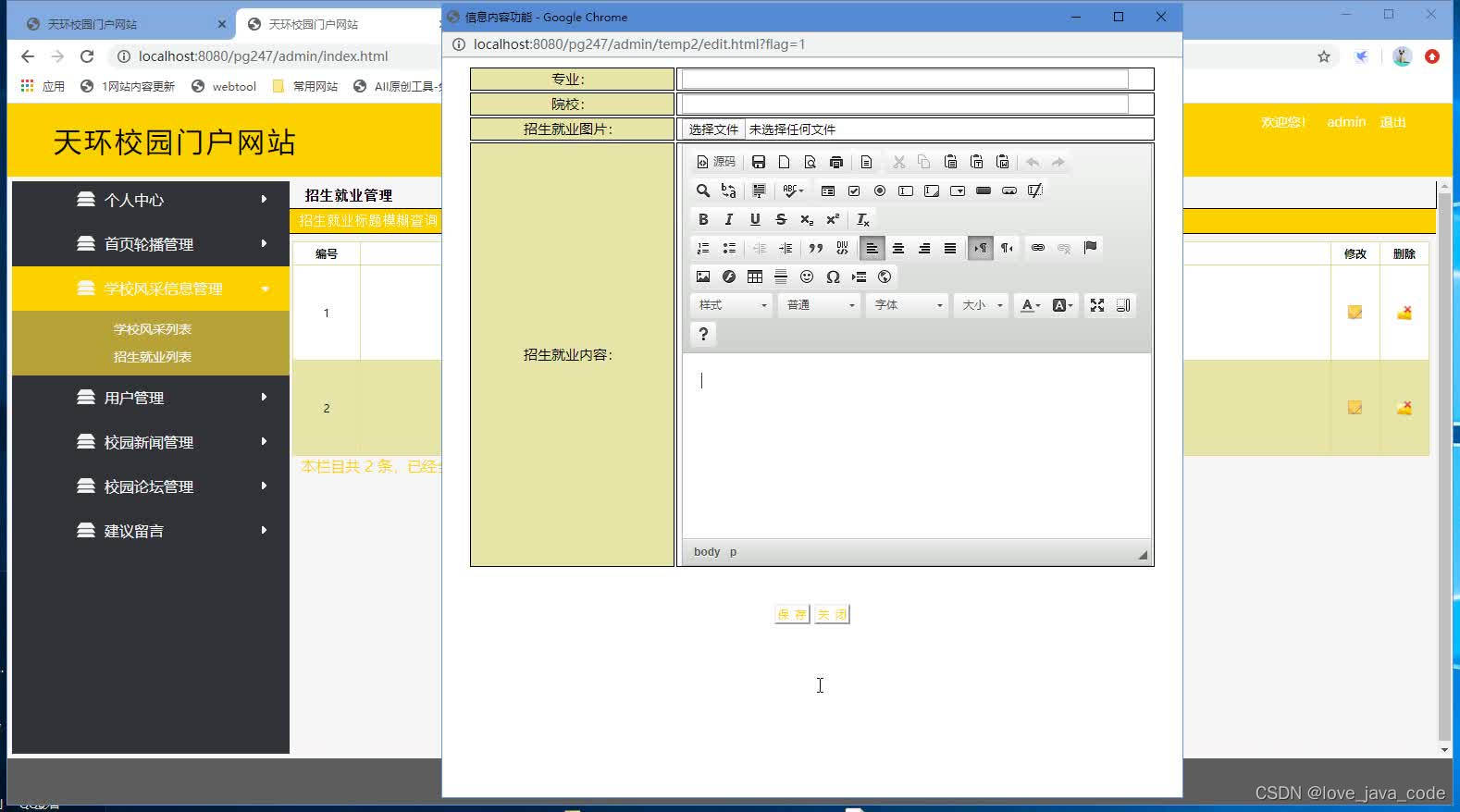This screenshot has width=1460, height=812.
Task: Insert a text field form element icon
Action: click(906, 191)
